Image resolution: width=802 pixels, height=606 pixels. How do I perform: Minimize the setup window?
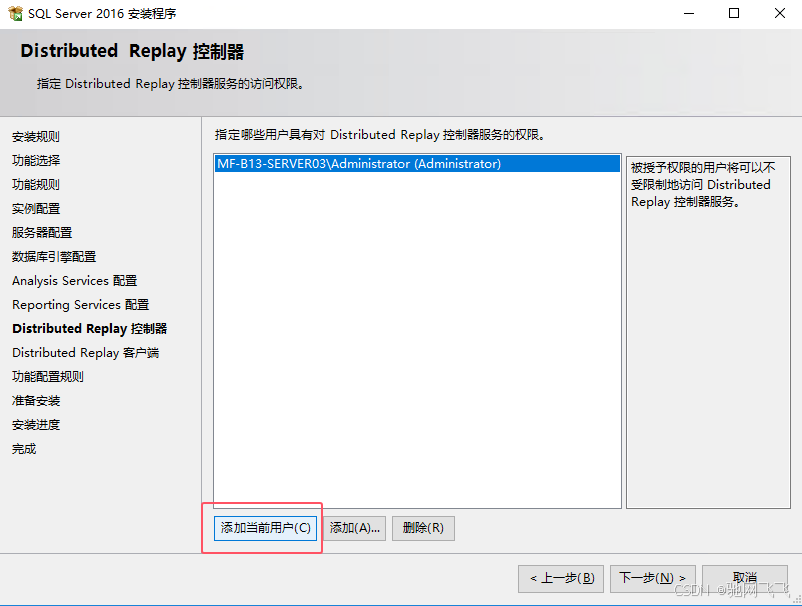click(x=689, y=13)
